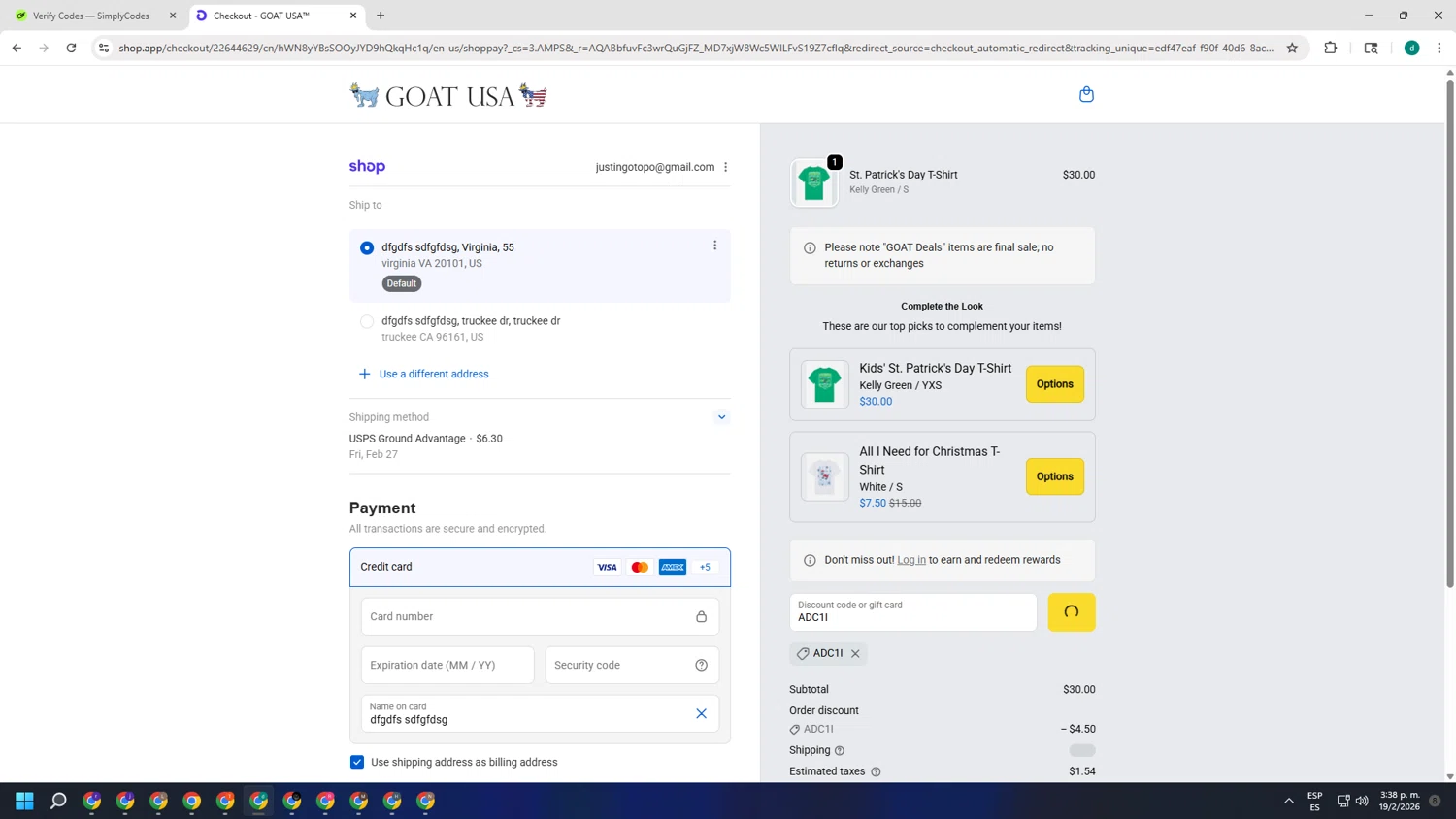Open Estimated taxes help icon
The width and height of the screenshot is (1456, 819).
click(x=876, y=771)
